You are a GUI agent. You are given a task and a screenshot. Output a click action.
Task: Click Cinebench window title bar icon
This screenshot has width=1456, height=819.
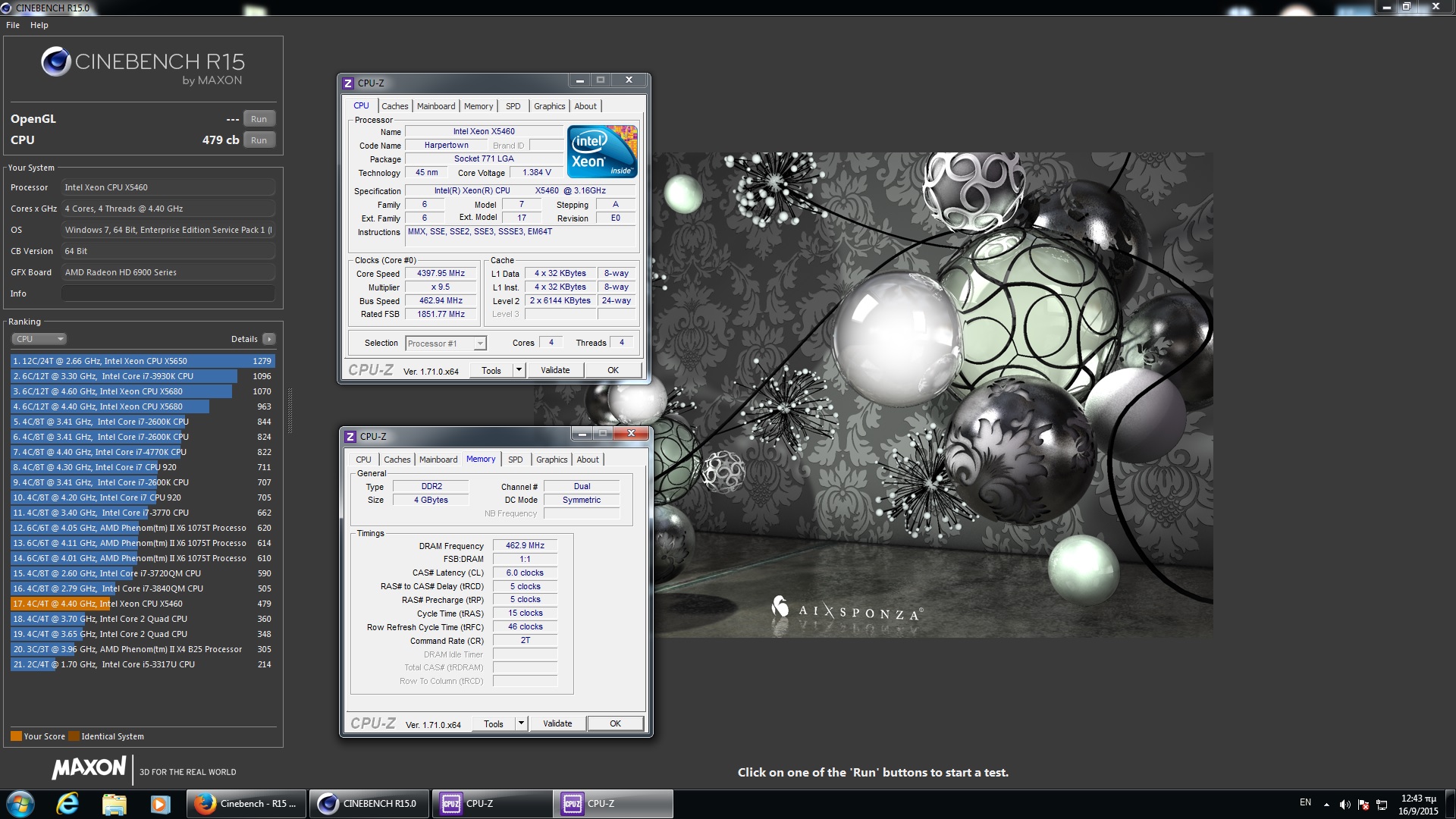(x=7, y=8)
